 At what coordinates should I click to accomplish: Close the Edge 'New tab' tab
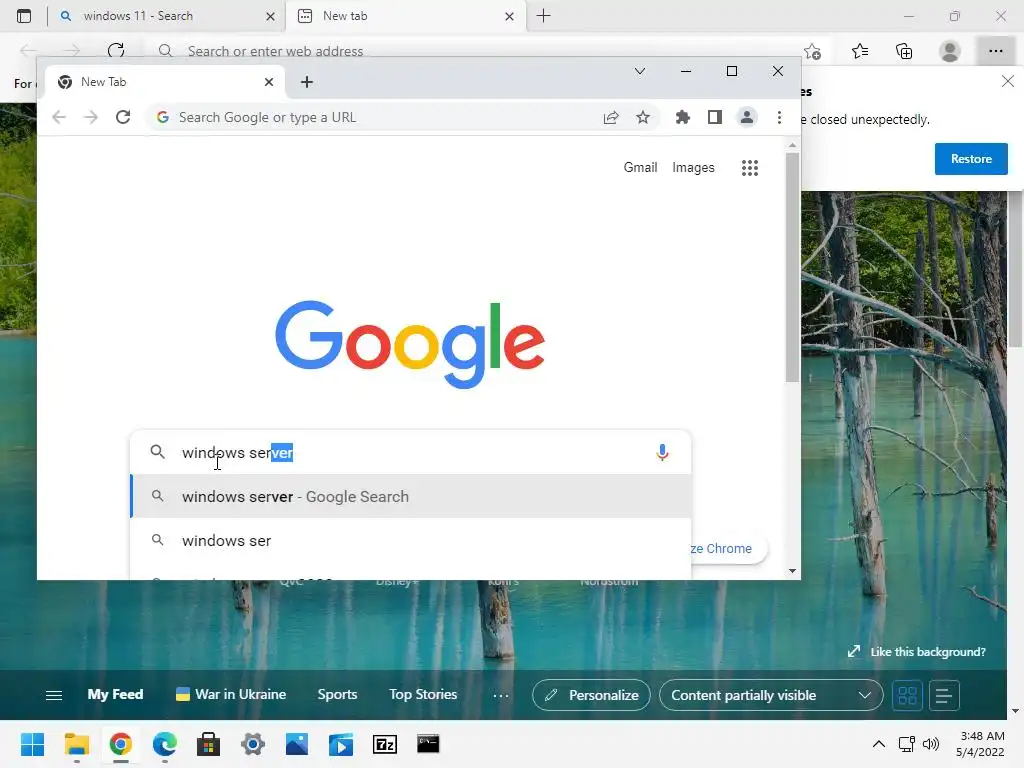pos(509,16)
